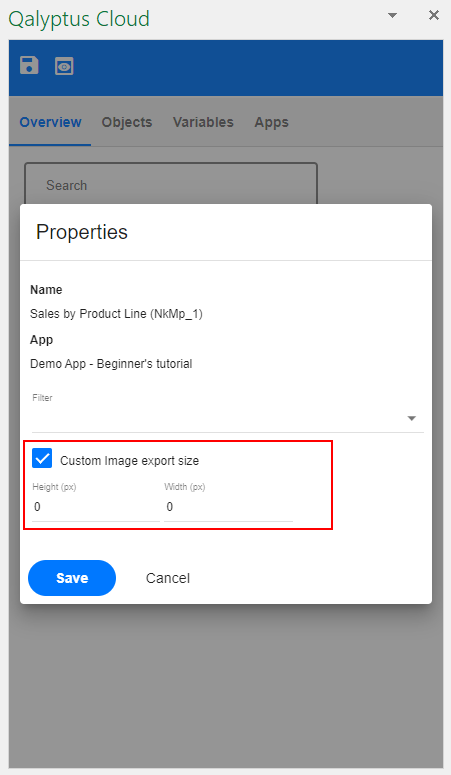This screenshot has height=775, width=451.
Task: Open the Apps tab
Action: click(x=271, y=122)
